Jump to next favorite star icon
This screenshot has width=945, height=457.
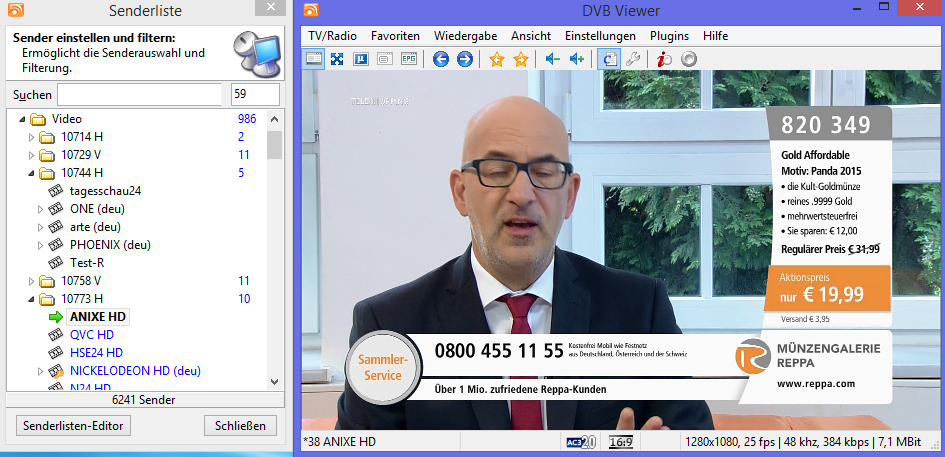(x=520, y=59)
